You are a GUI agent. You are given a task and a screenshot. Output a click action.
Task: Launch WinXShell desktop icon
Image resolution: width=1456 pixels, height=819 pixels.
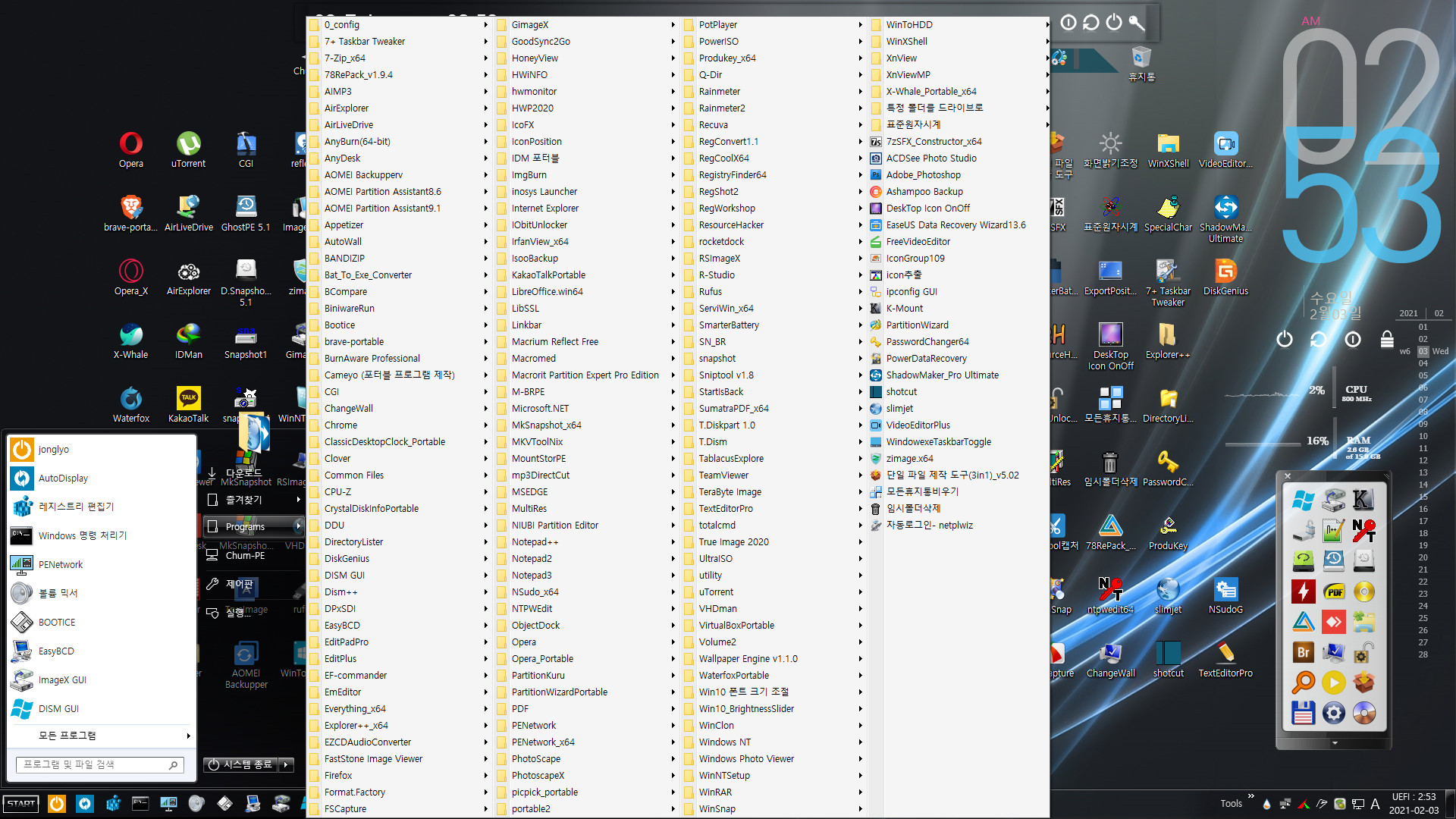[1168, 149]
